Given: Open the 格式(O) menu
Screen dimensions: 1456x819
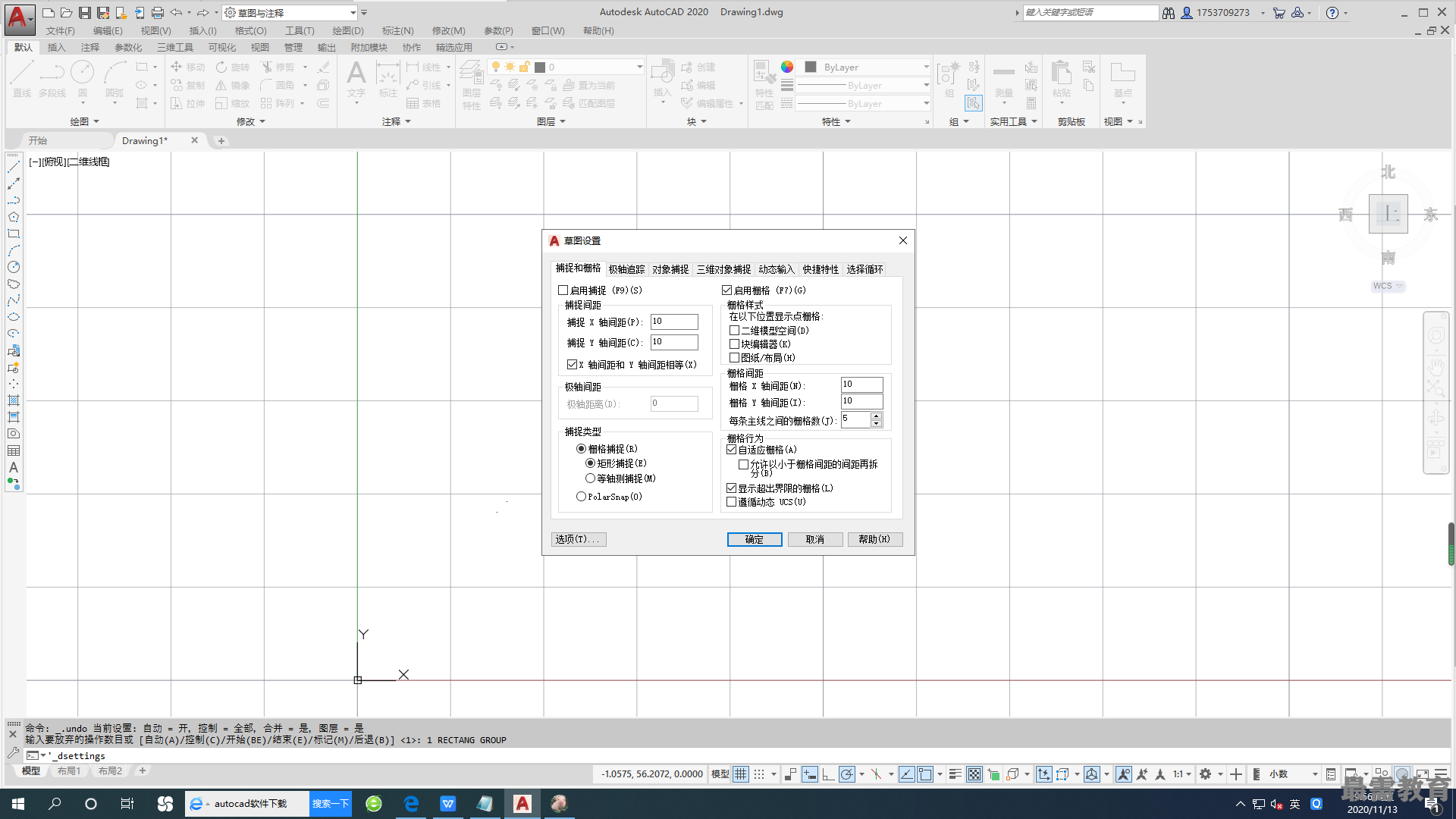Looking at the screenshot, I should pyautogui.click(x=250, y=31).
